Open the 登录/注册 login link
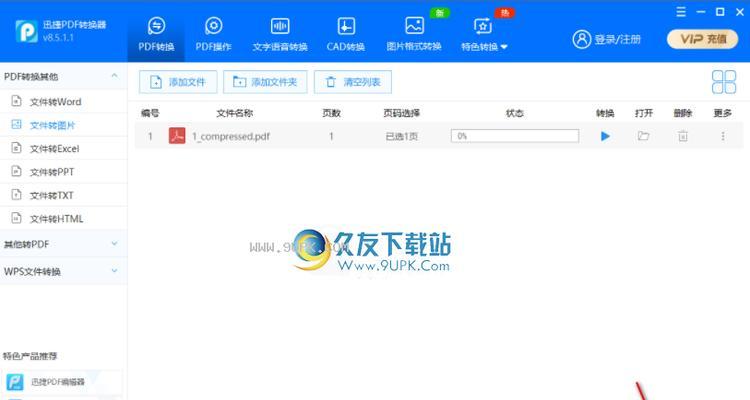This screenshot has width=750, height=400. [x=617, y=39]
